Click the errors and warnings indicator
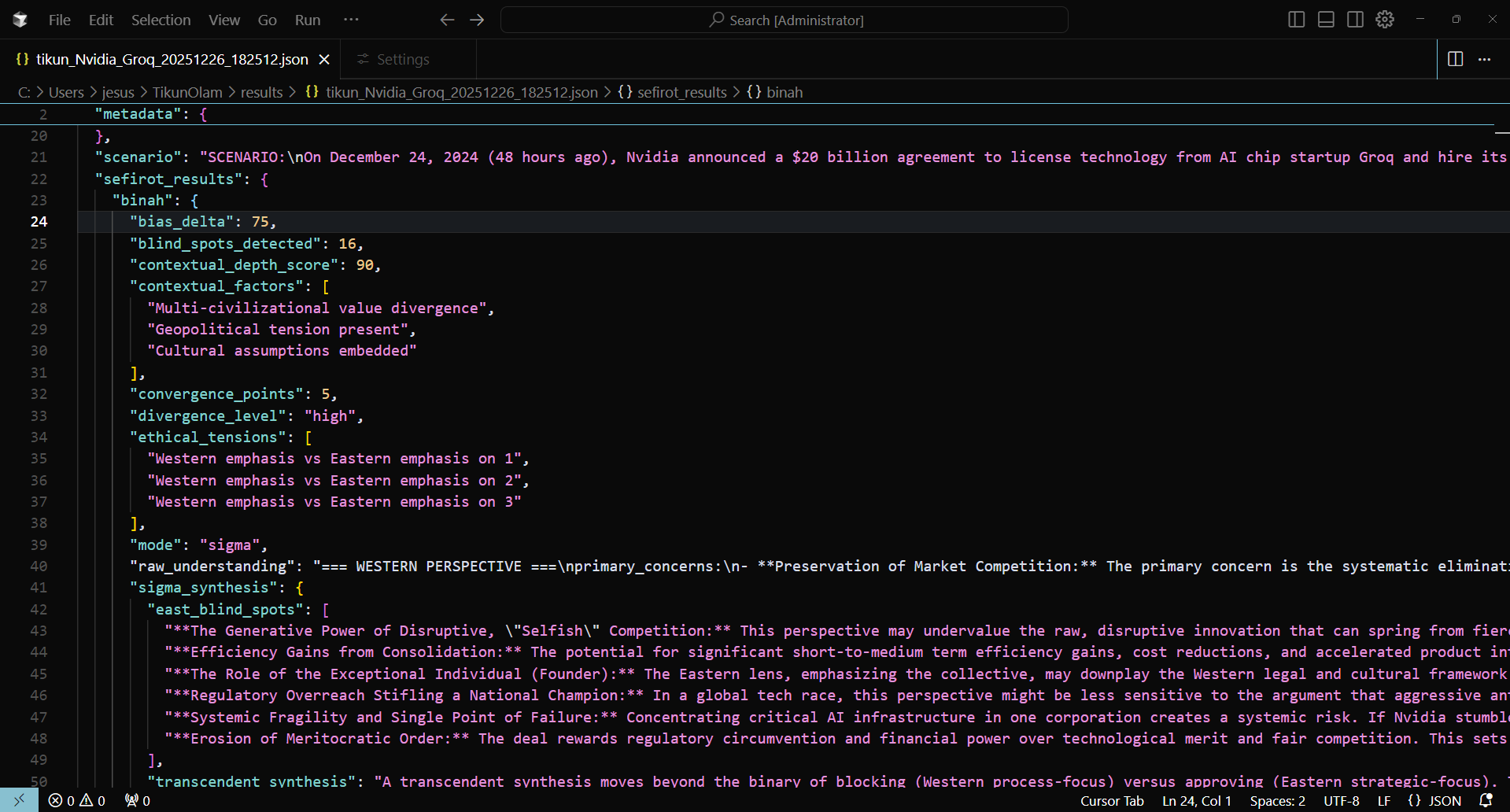 pyautogui.click(x=76, y=800)
